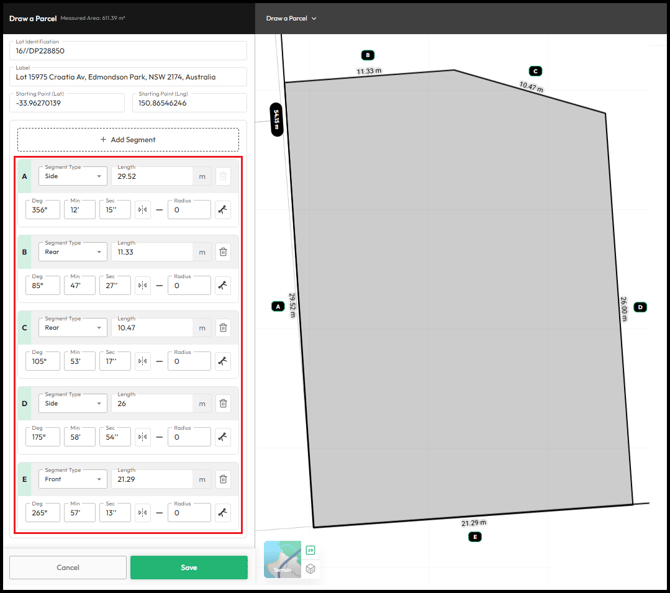This screenshot has width=670, height=593.
Task: Select the Terrain map thumbnail
Action: pos(282,560)
